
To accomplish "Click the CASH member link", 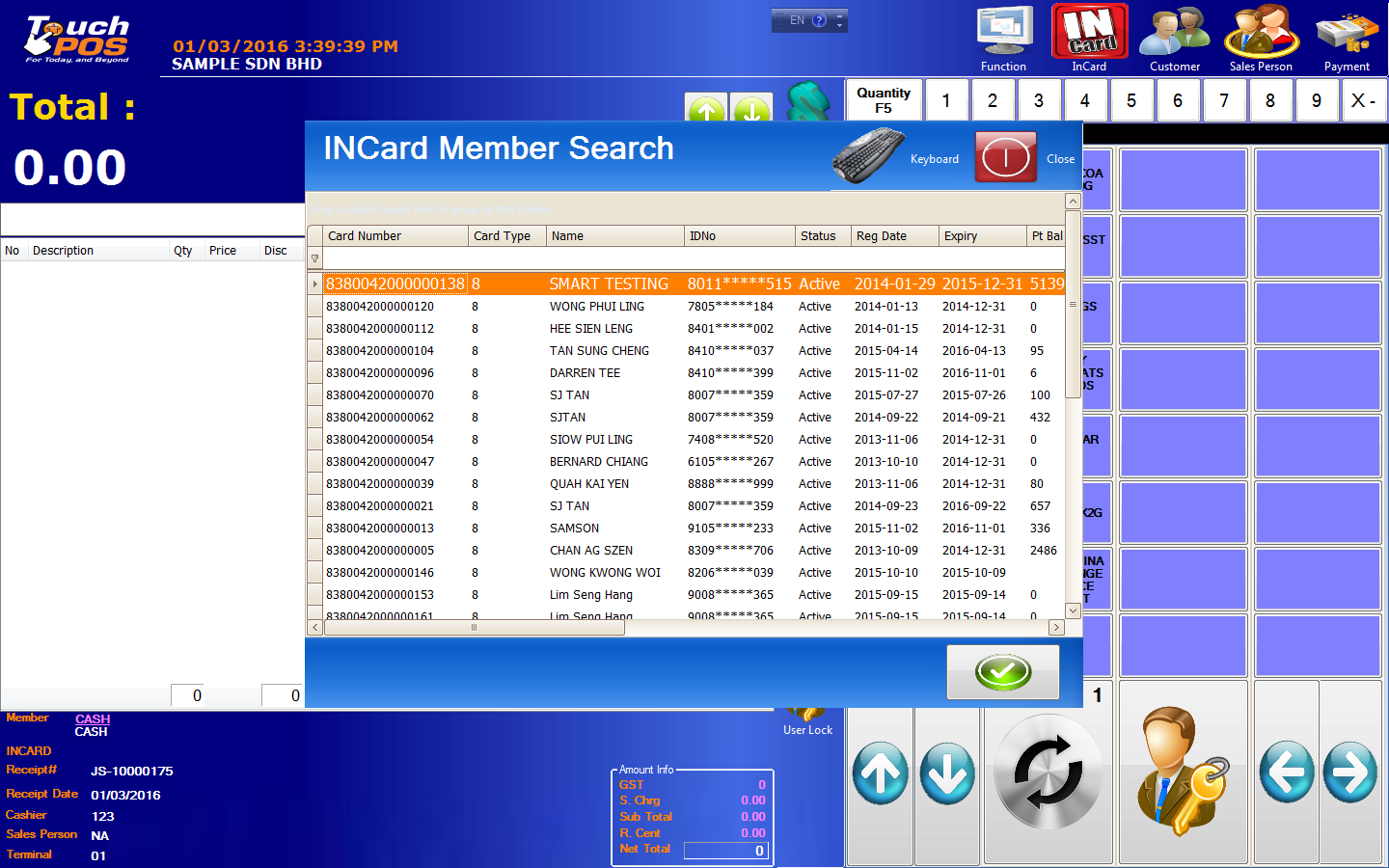I will point(93,719).
